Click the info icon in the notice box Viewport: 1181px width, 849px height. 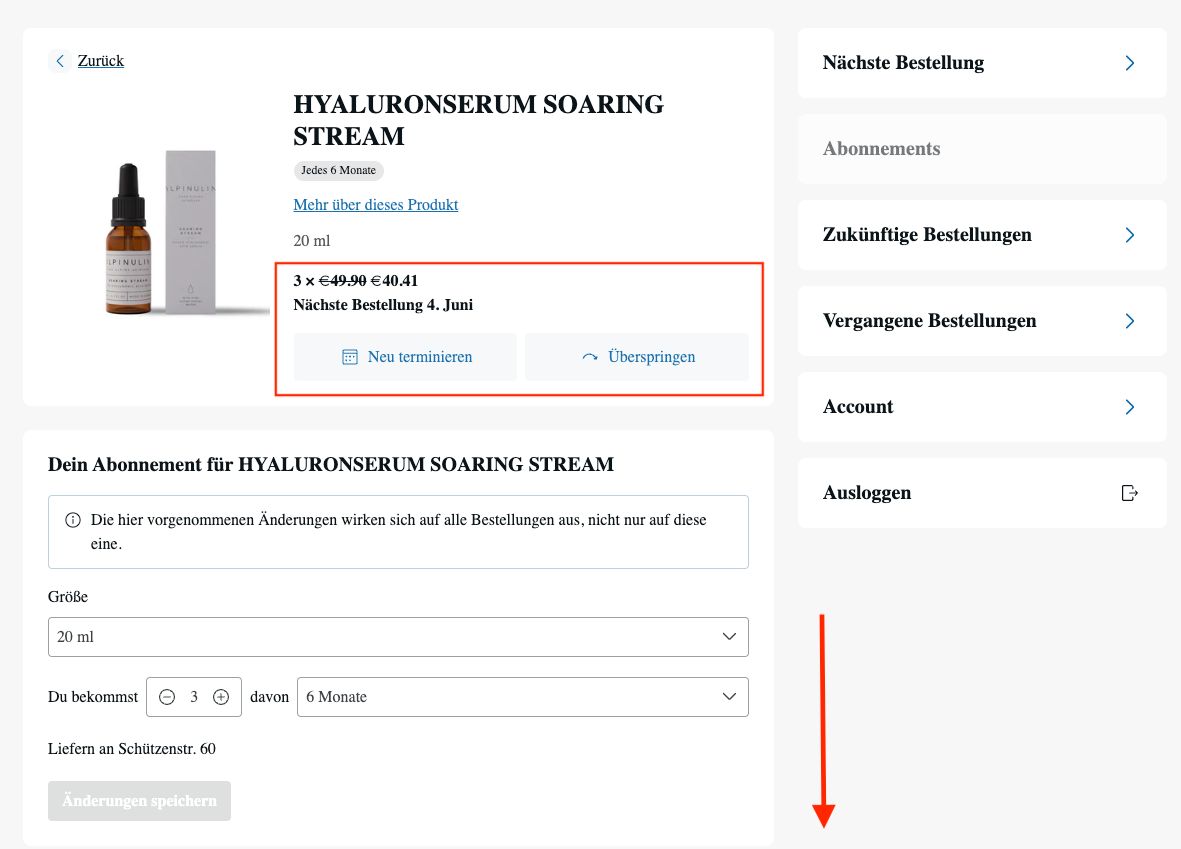click(x=73, y=521)
